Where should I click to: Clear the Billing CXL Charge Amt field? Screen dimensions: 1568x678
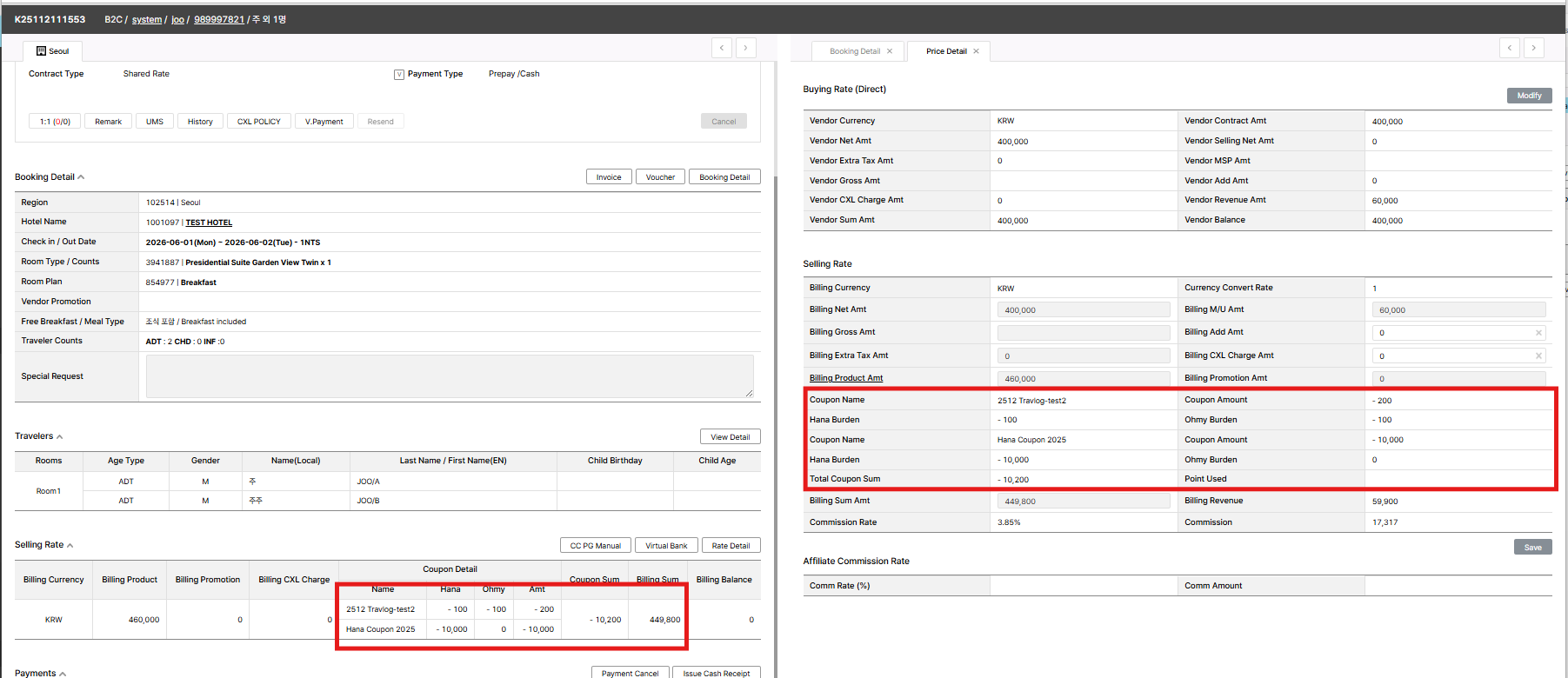click(1538, 356)
